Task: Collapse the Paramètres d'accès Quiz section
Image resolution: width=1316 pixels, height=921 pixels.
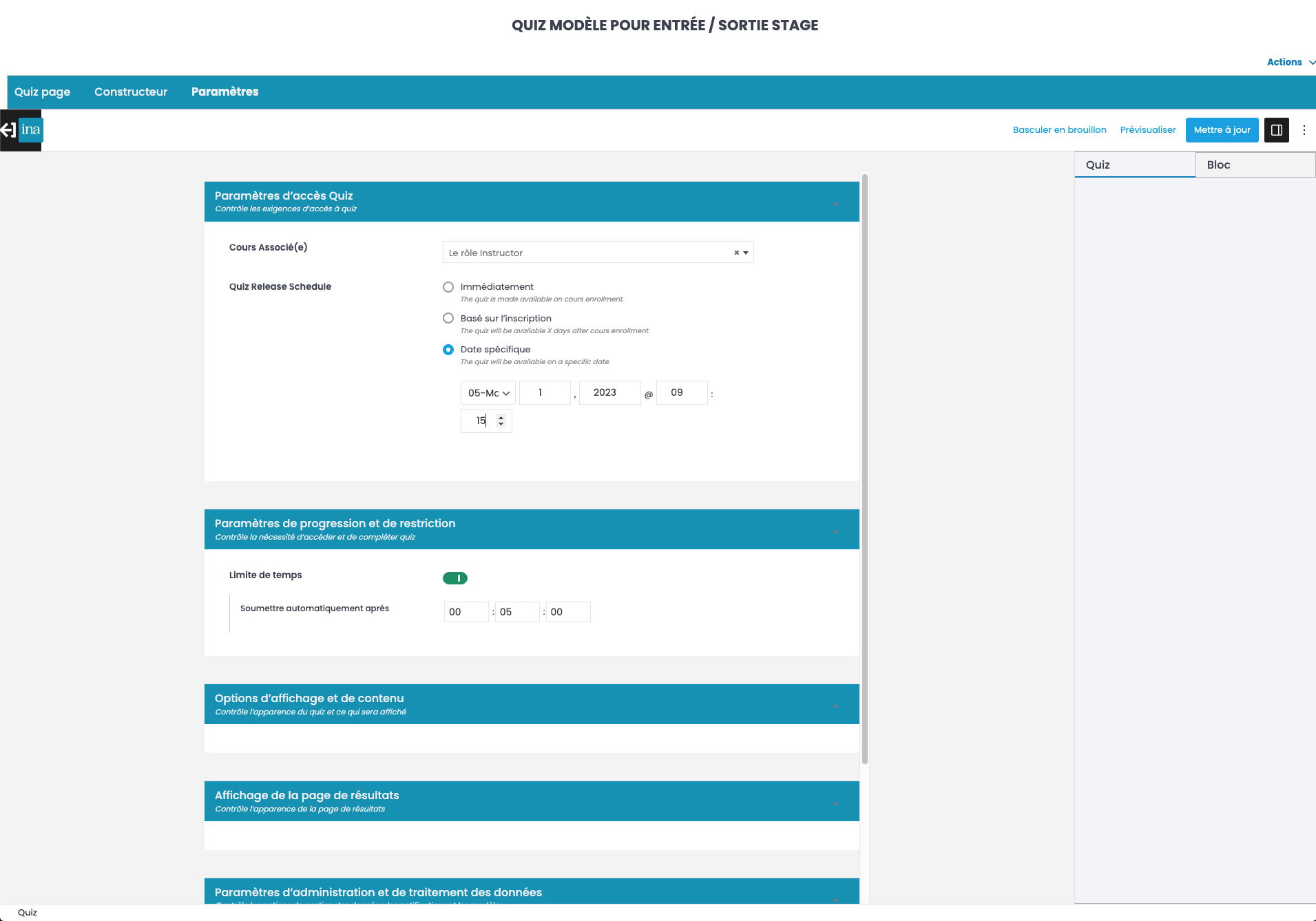Action: coord(835,202)
